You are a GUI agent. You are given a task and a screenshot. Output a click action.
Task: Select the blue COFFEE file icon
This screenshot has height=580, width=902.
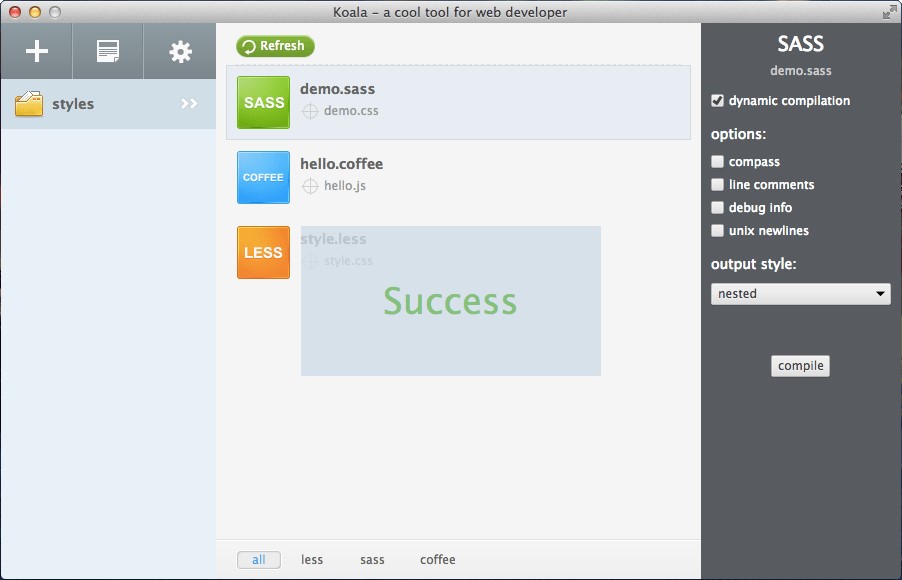263,177
